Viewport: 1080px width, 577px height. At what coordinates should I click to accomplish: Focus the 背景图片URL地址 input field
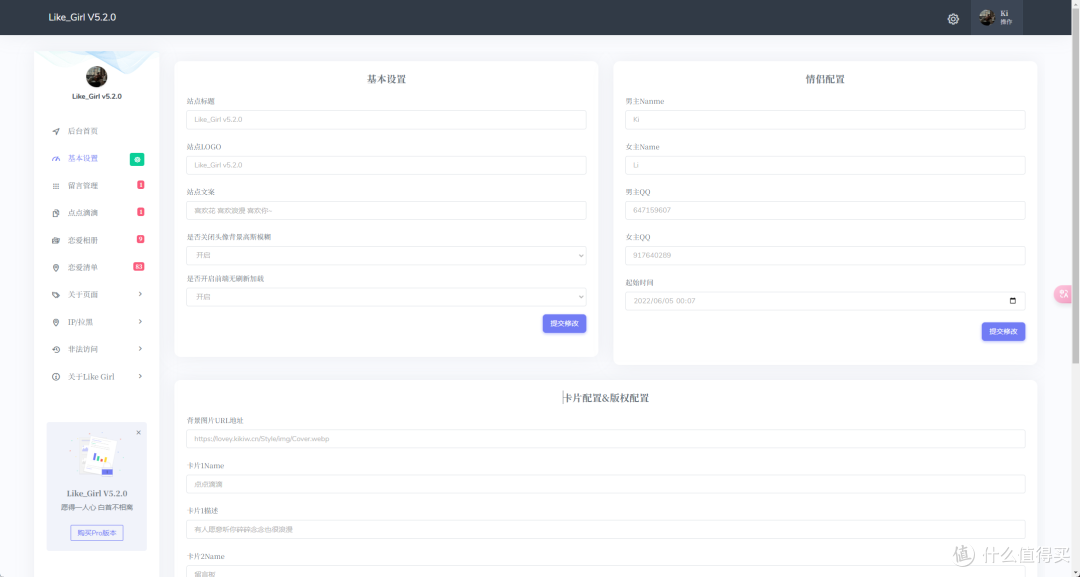coord(605,439)
